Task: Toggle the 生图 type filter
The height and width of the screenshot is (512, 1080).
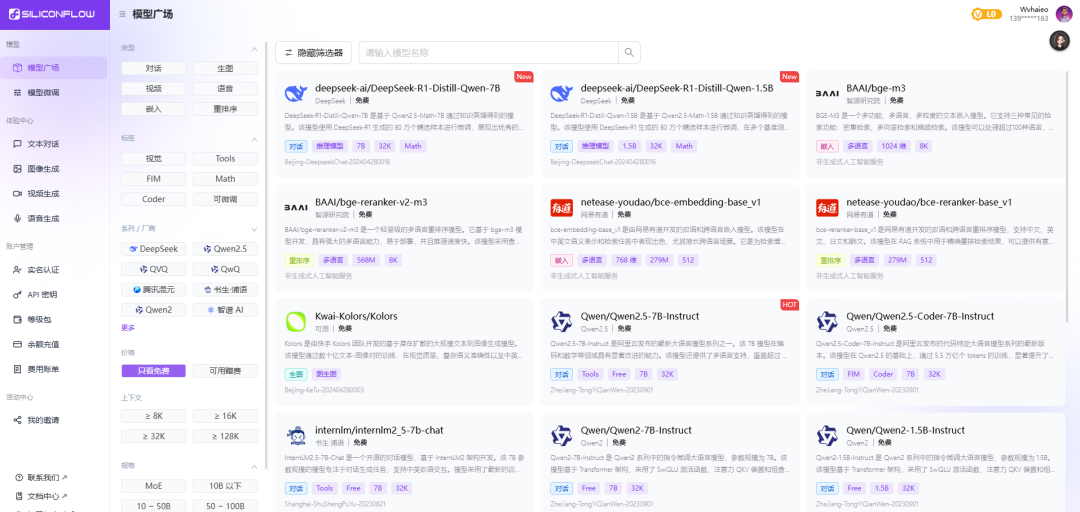Action: point(225,68)
